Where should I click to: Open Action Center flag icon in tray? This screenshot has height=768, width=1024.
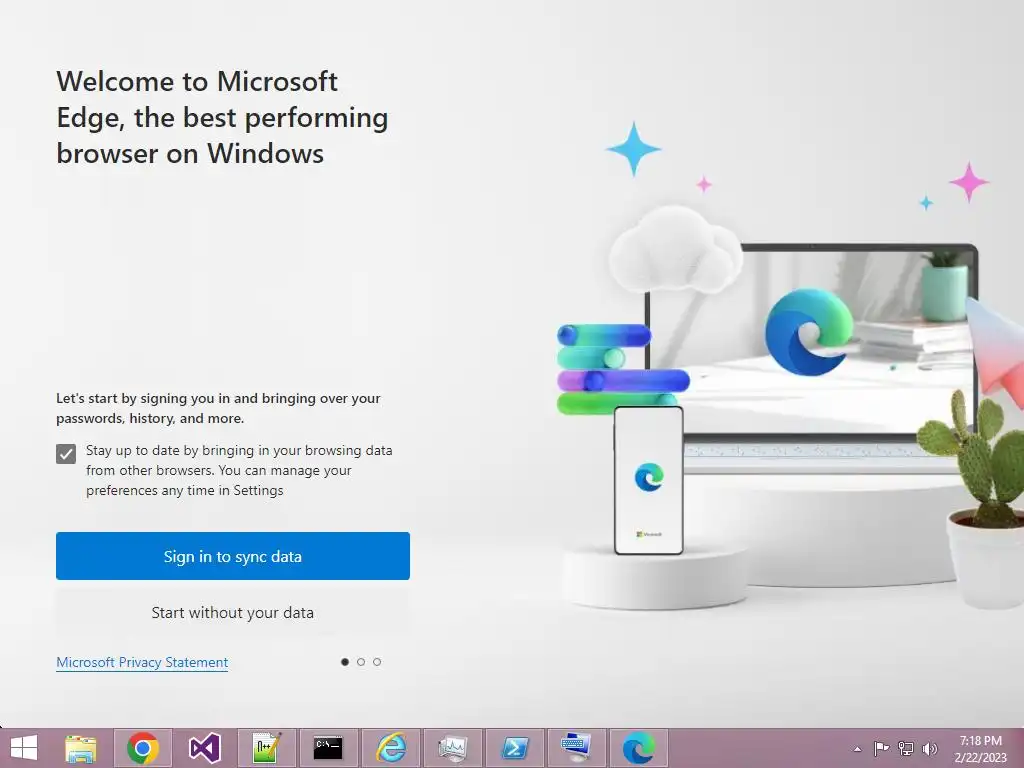pyautogui.click(x=882, y=748)
